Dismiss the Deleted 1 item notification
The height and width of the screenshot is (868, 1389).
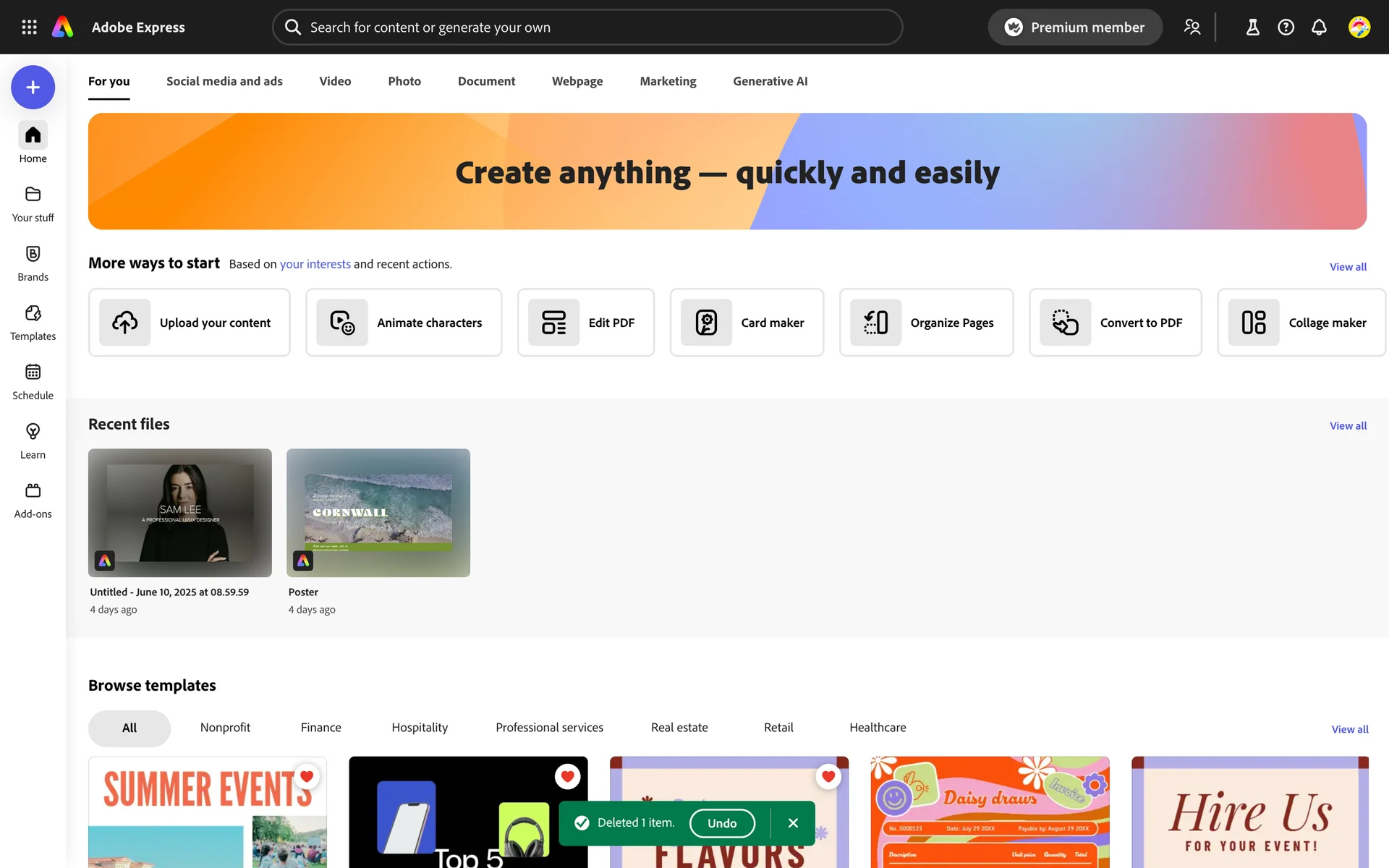pyautogui.click(x=793, y=823)
